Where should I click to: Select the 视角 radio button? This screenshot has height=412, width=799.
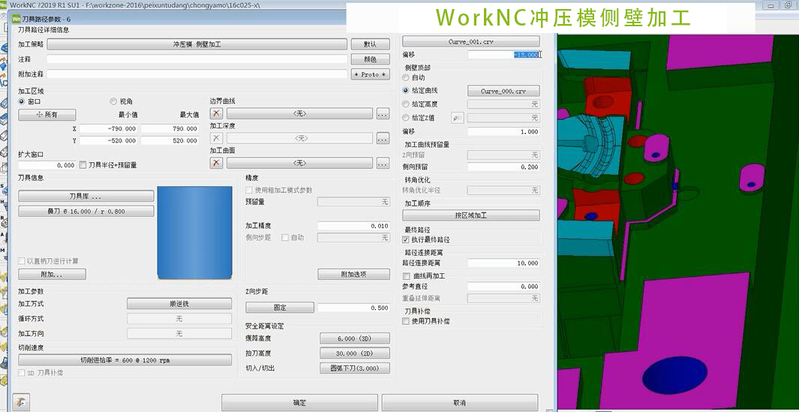113,102
